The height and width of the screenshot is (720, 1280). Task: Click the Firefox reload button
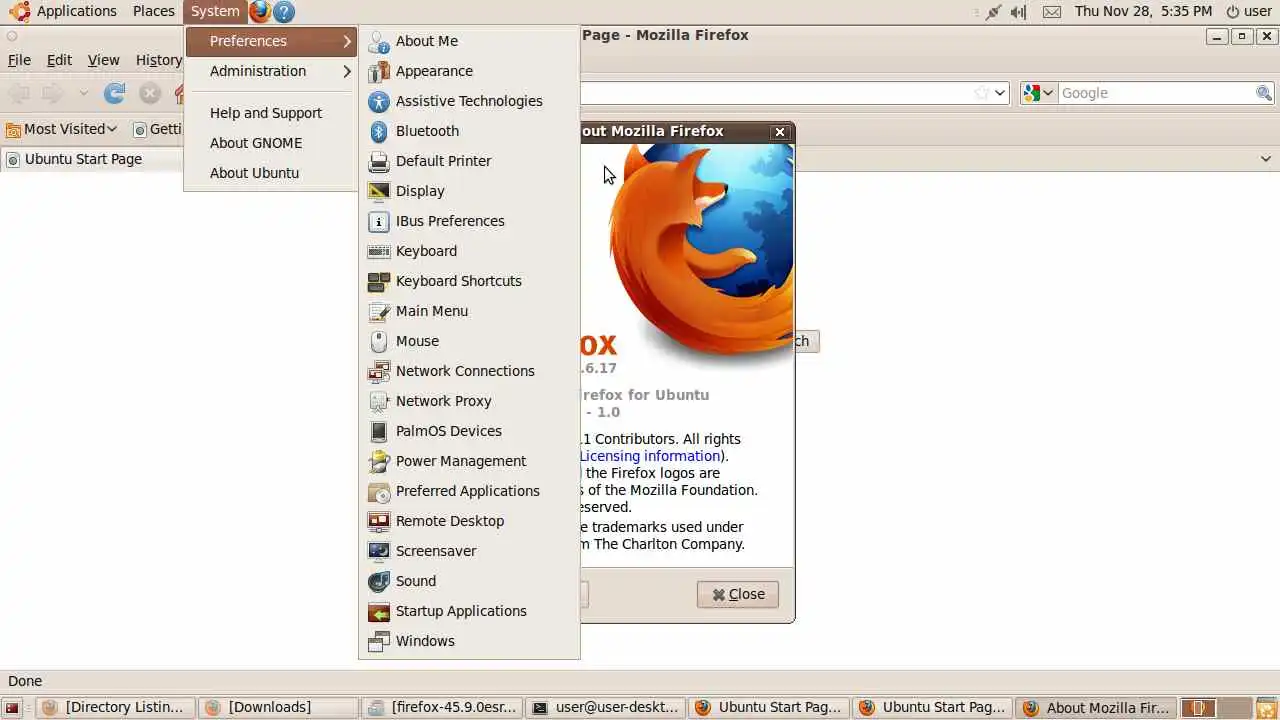(x=115, y=93)
